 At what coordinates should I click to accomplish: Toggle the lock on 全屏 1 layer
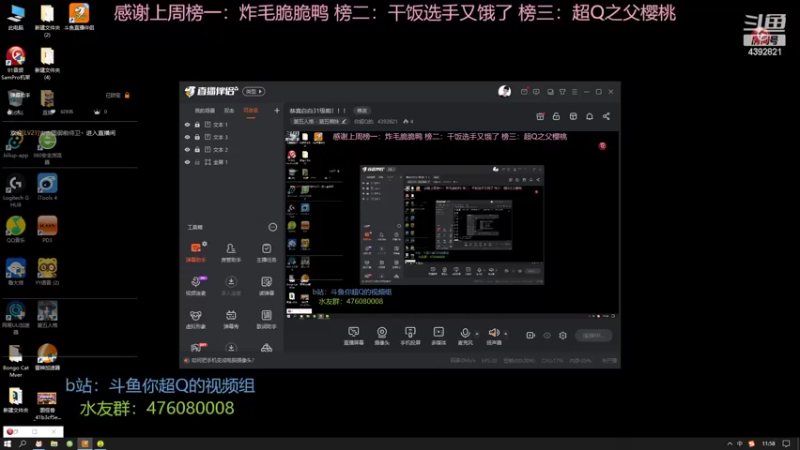[197, 162]
